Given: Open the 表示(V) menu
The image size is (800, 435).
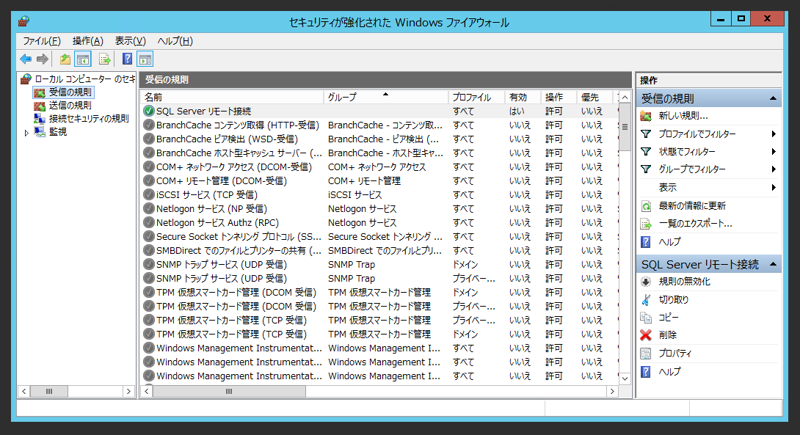Looking at the screenshot, I should coord(130,41).
